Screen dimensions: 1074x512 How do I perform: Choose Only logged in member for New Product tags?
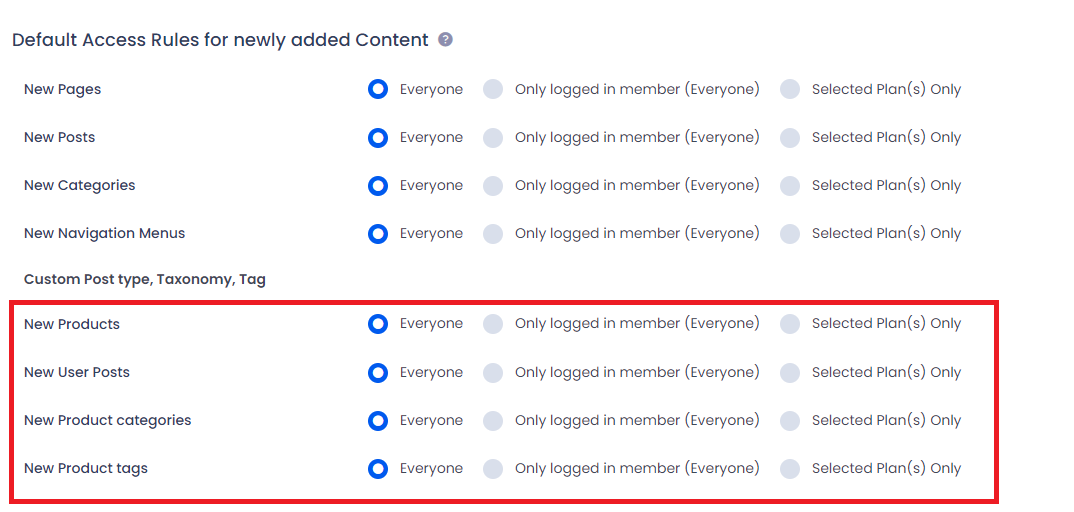pos(493,468)
